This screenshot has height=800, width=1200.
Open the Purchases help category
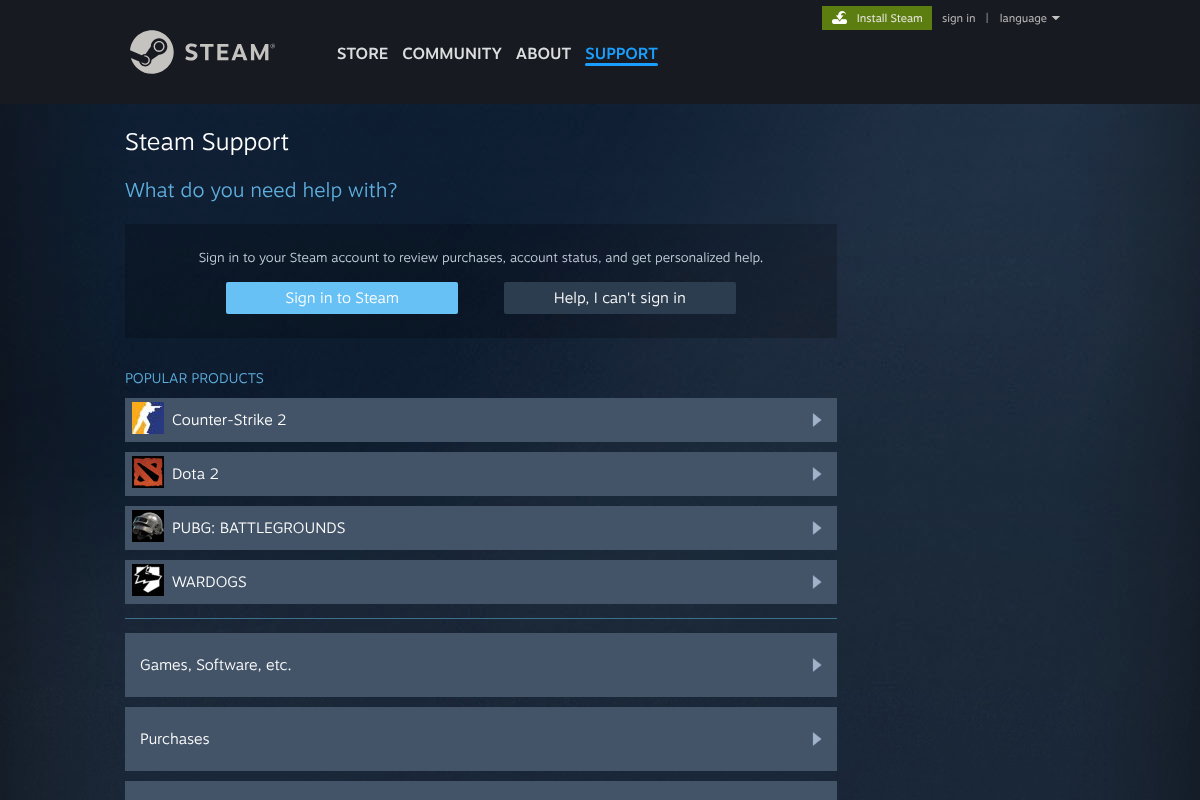481,739
